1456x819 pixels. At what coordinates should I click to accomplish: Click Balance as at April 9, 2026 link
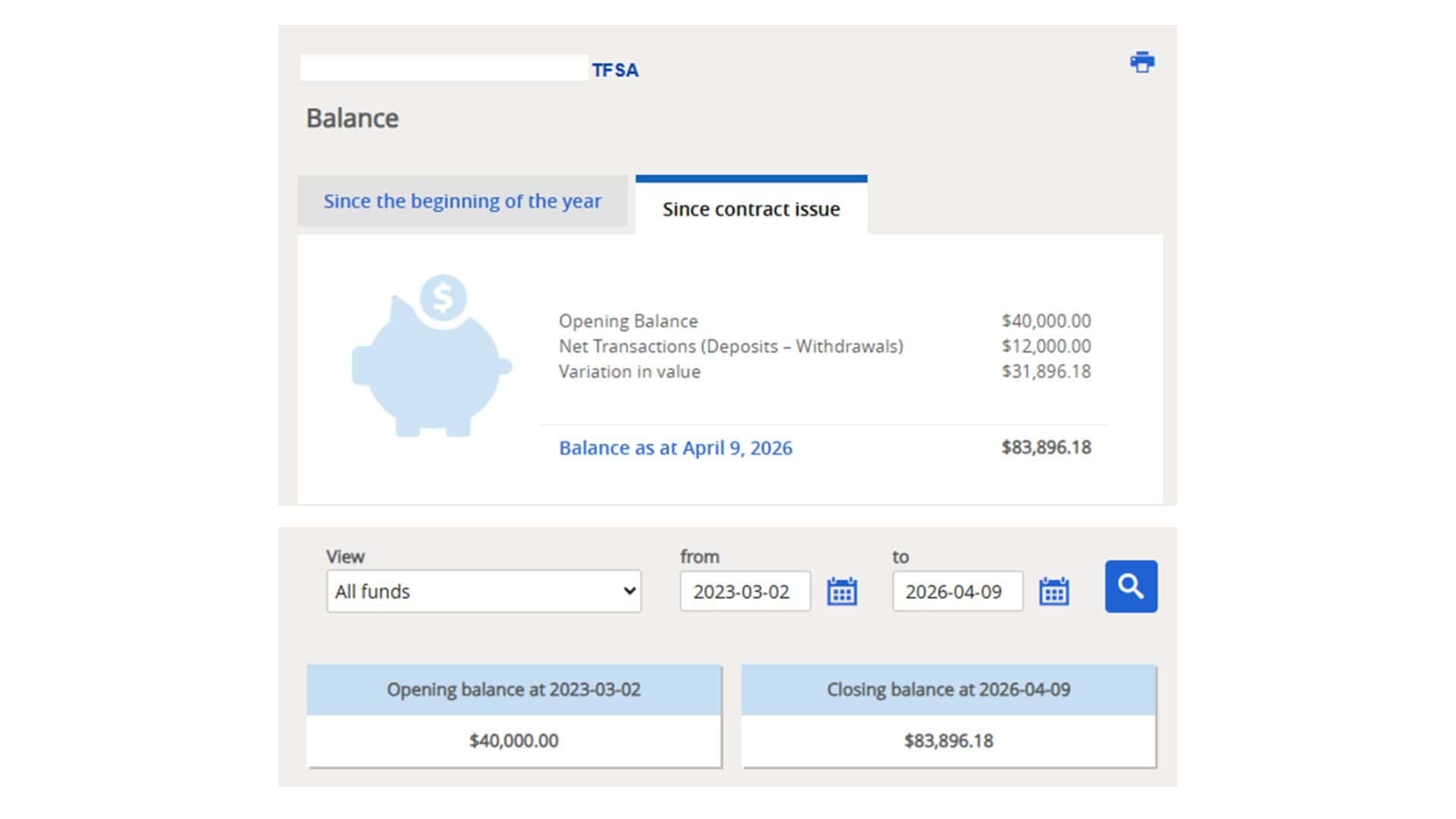click(675, 448)
